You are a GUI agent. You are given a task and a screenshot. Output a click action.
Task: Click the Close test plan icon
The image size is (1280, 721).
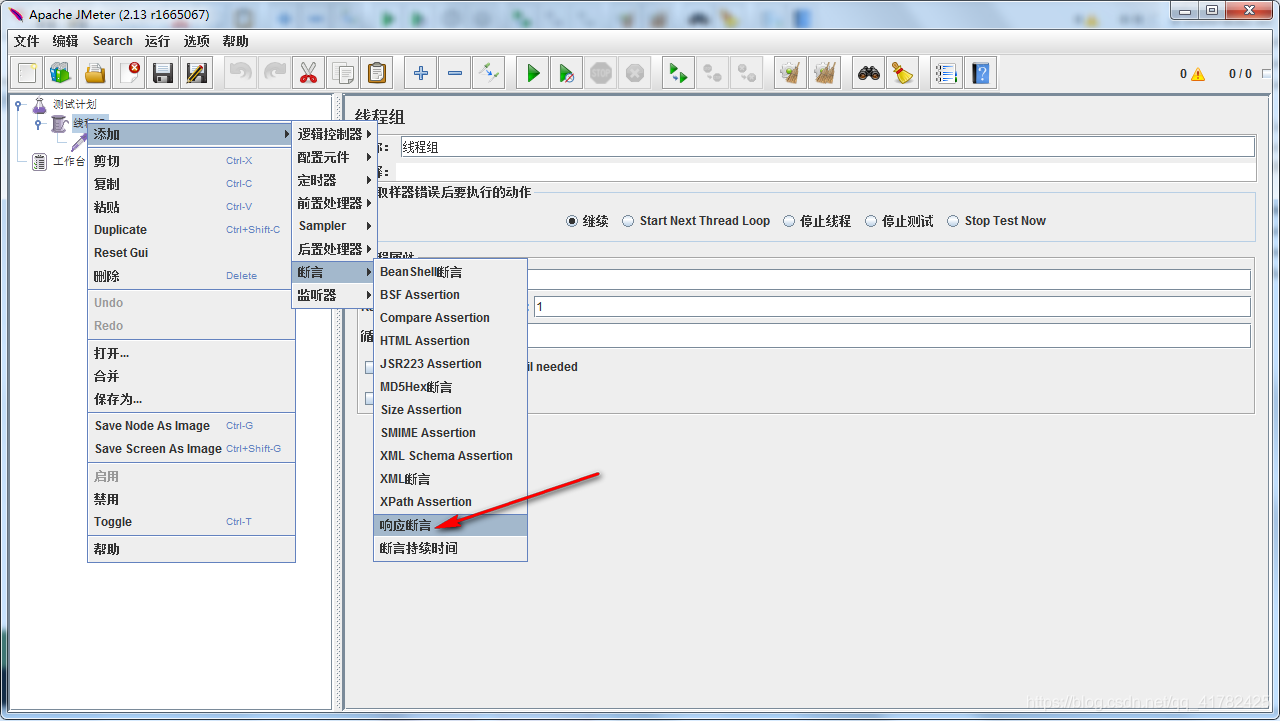pos(129,73)
